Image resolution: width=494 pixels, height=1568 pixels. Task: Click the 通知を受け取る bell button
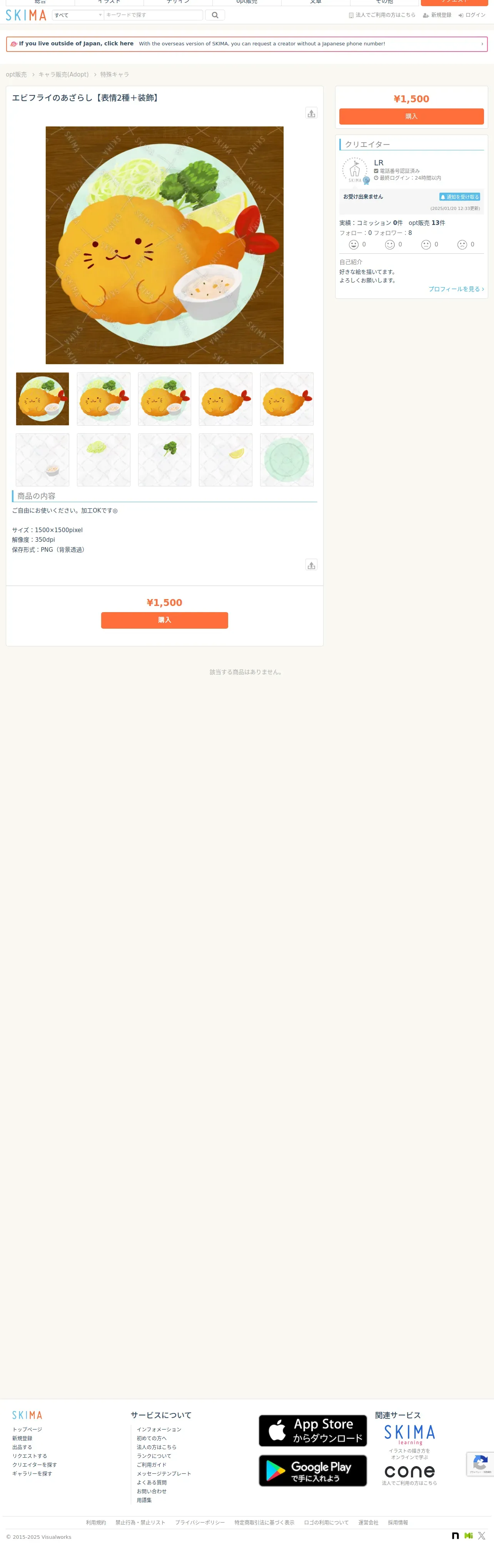click(x=459, y=196)
